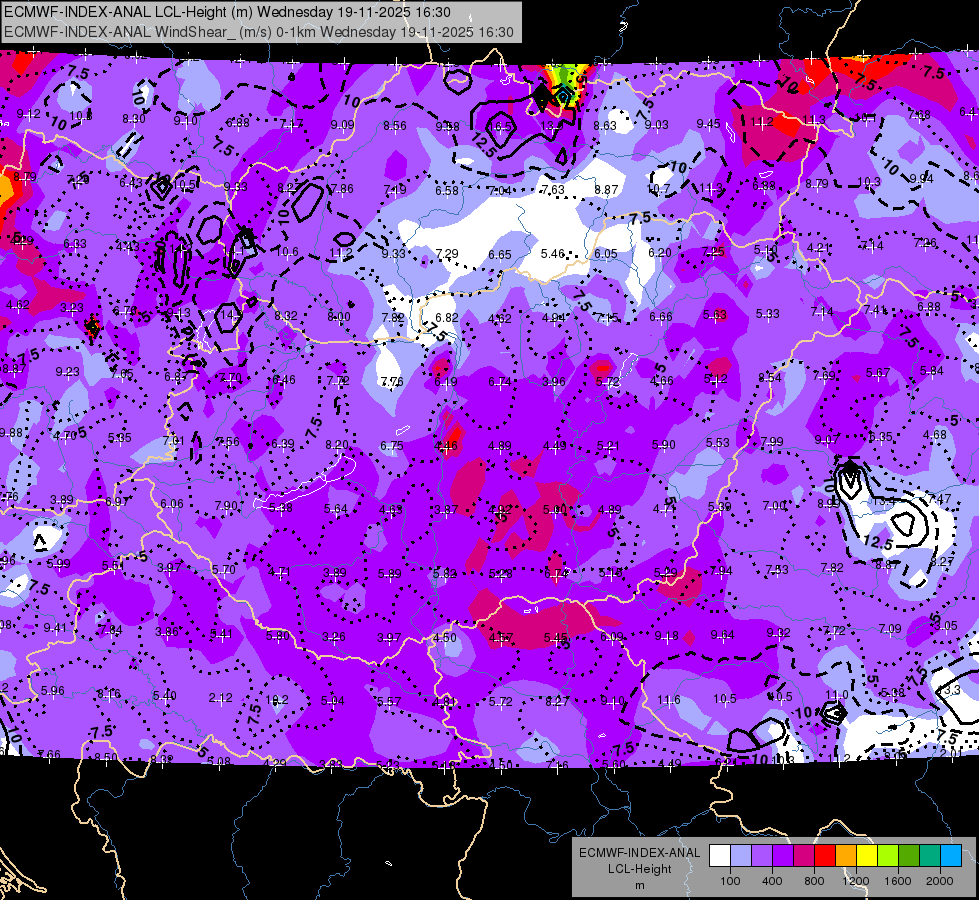The height and width of the screenshot is (900, 979).
Task: Click the red legend swatch
Action: (x=825, y=856)
